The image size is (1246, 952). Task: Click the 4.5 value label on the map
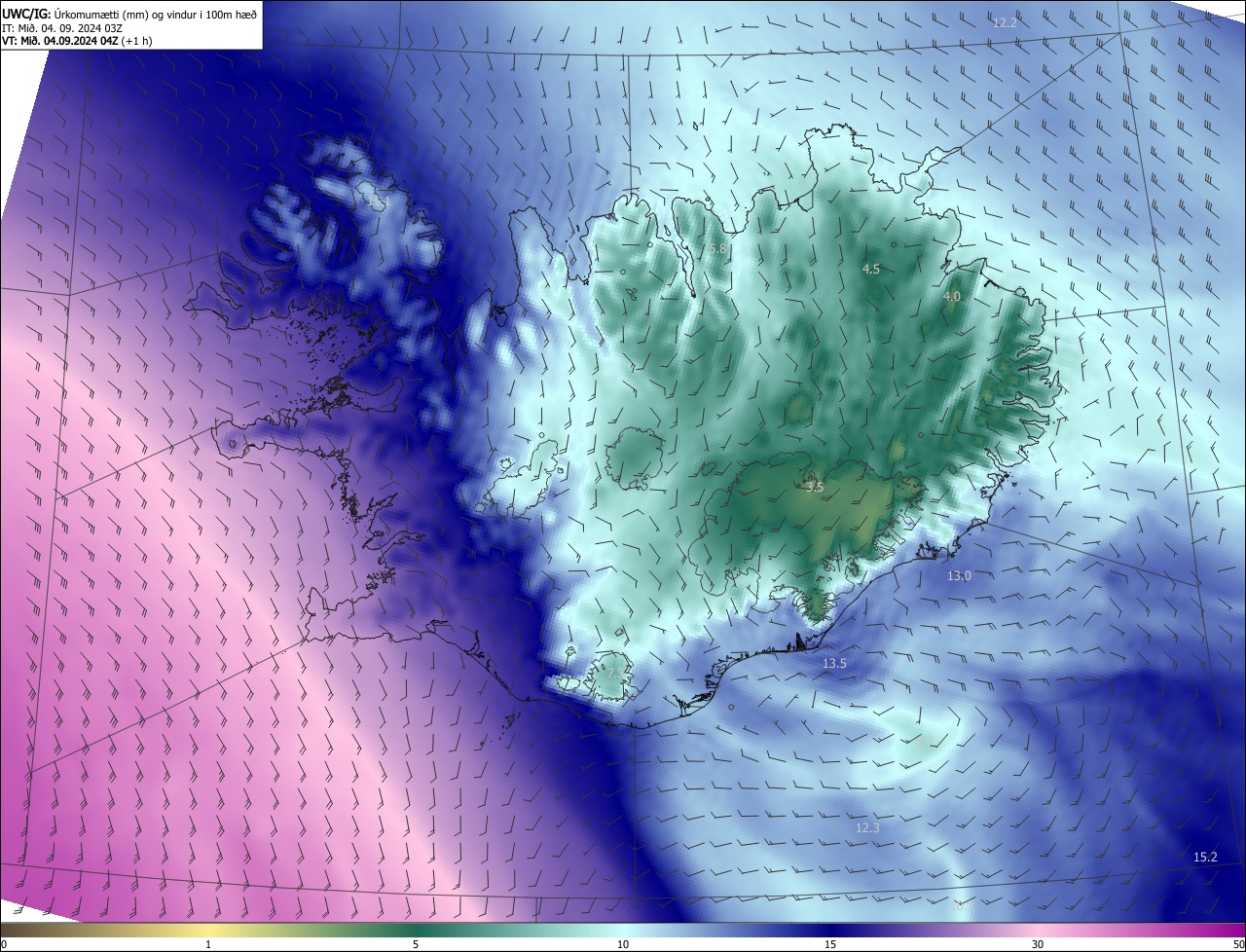(x=871, y=270)
